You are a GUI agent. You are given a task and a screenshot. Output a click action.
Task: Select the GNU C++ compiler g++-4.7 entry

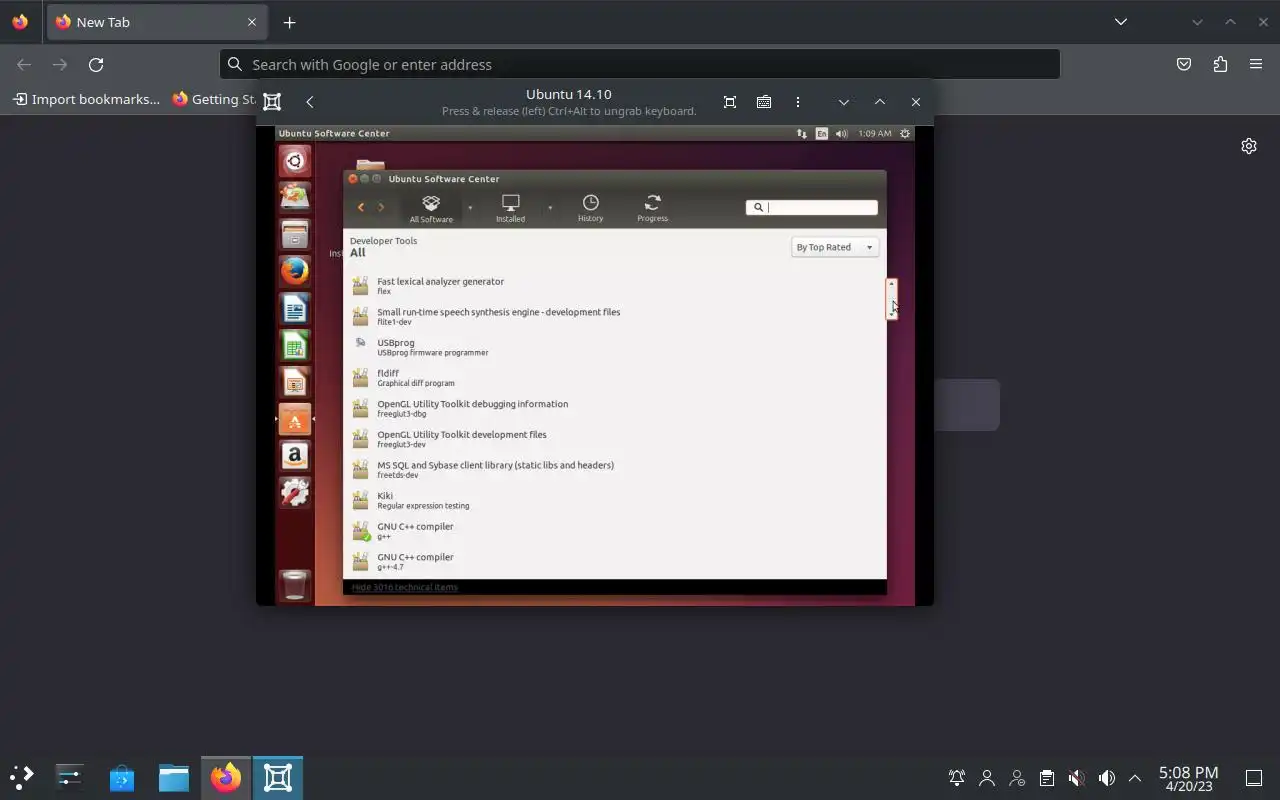(614, 561)
